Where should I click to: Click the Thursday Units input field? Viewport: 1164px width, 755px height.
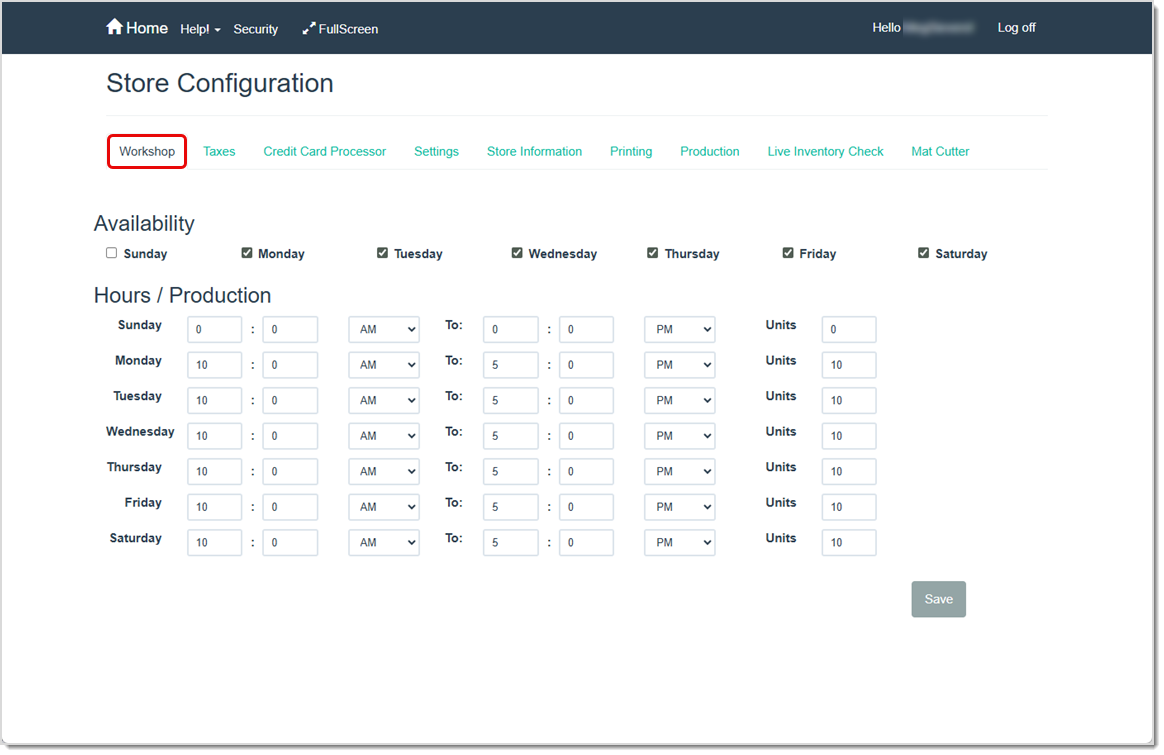[848, 471]
